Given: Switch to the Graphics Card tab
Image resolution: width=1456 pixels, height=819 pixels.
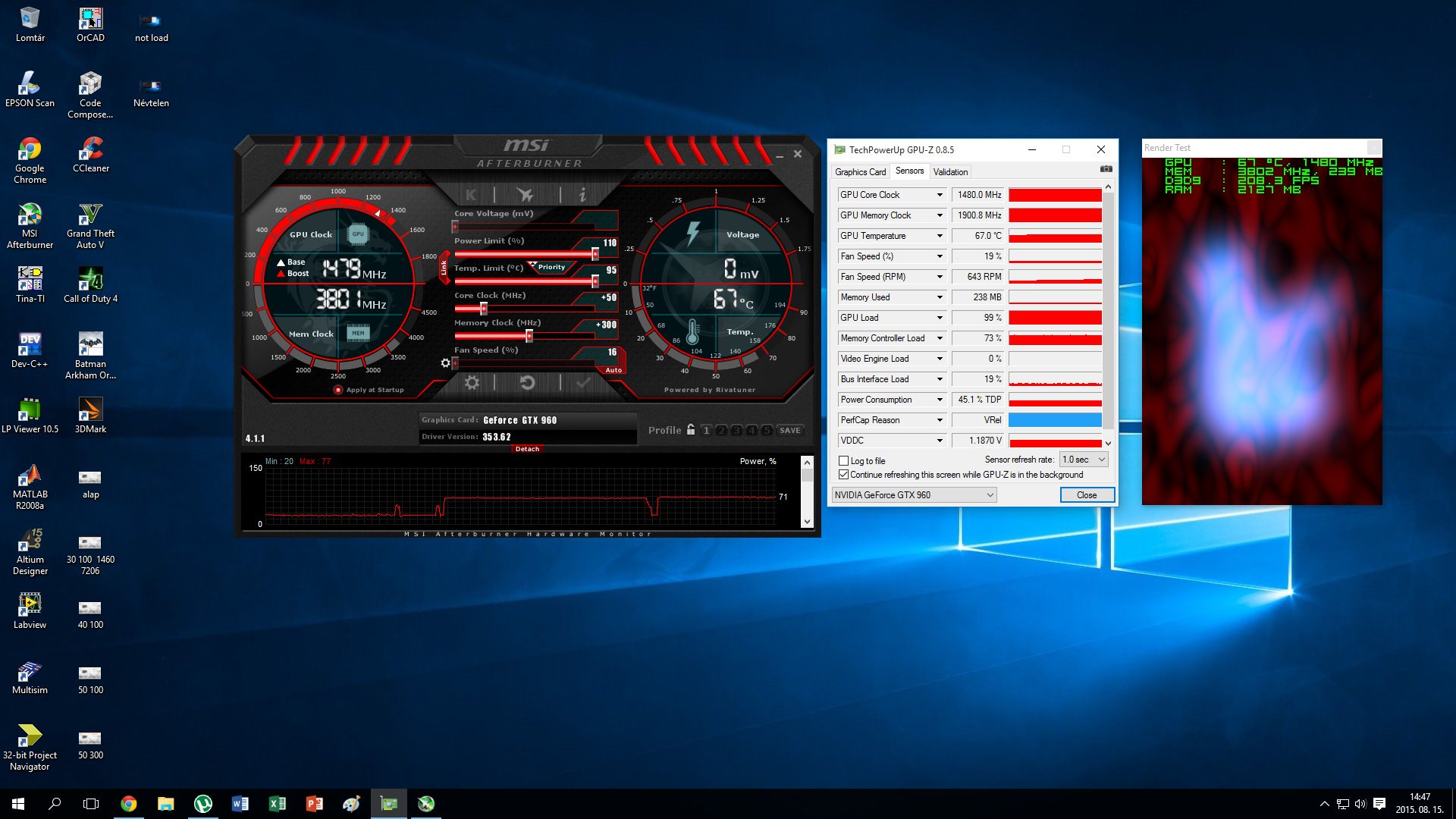Looking at the screenshot, I should click(x=860, y=172).
